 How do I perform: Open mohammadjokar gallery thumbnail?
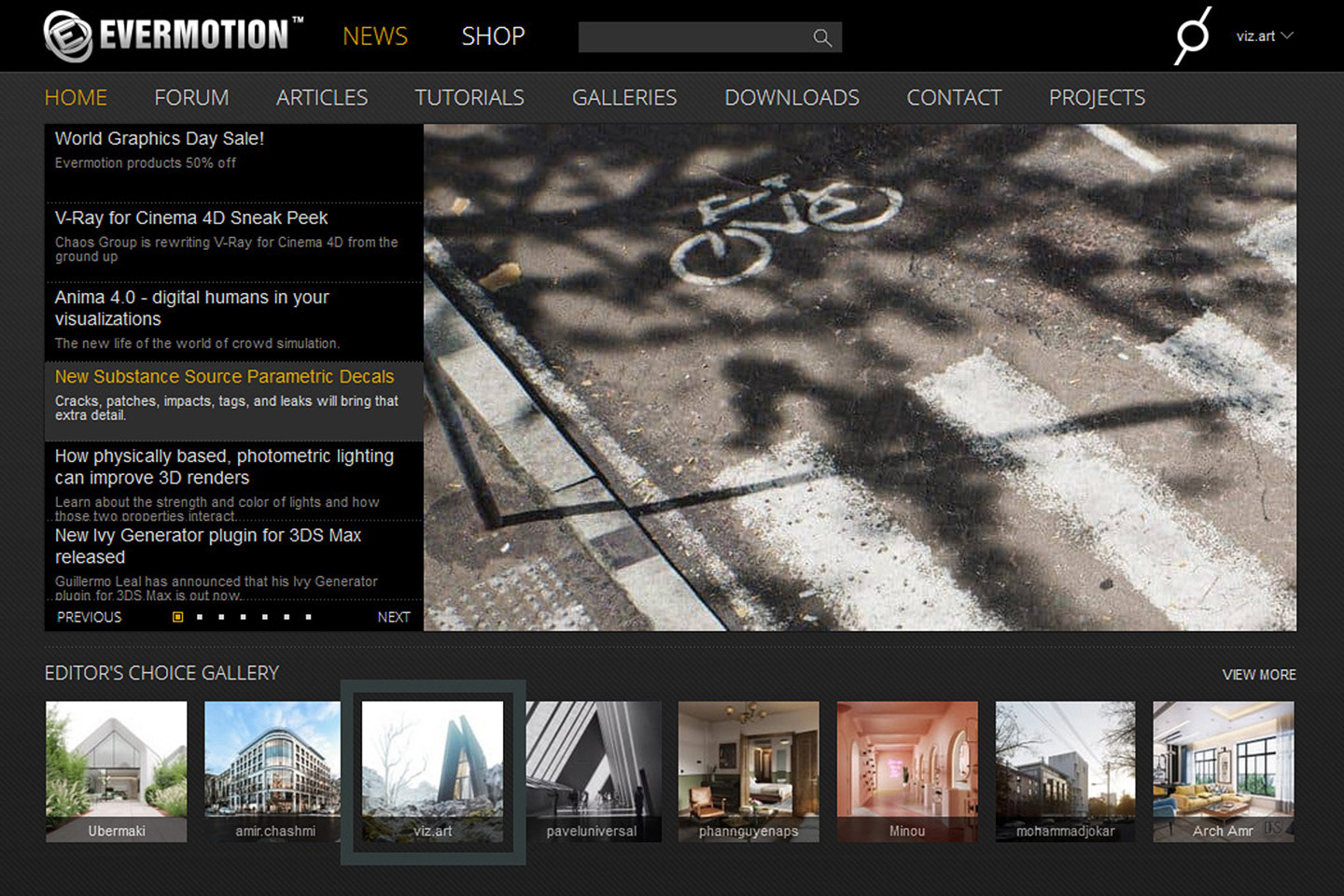point(1065,772)
